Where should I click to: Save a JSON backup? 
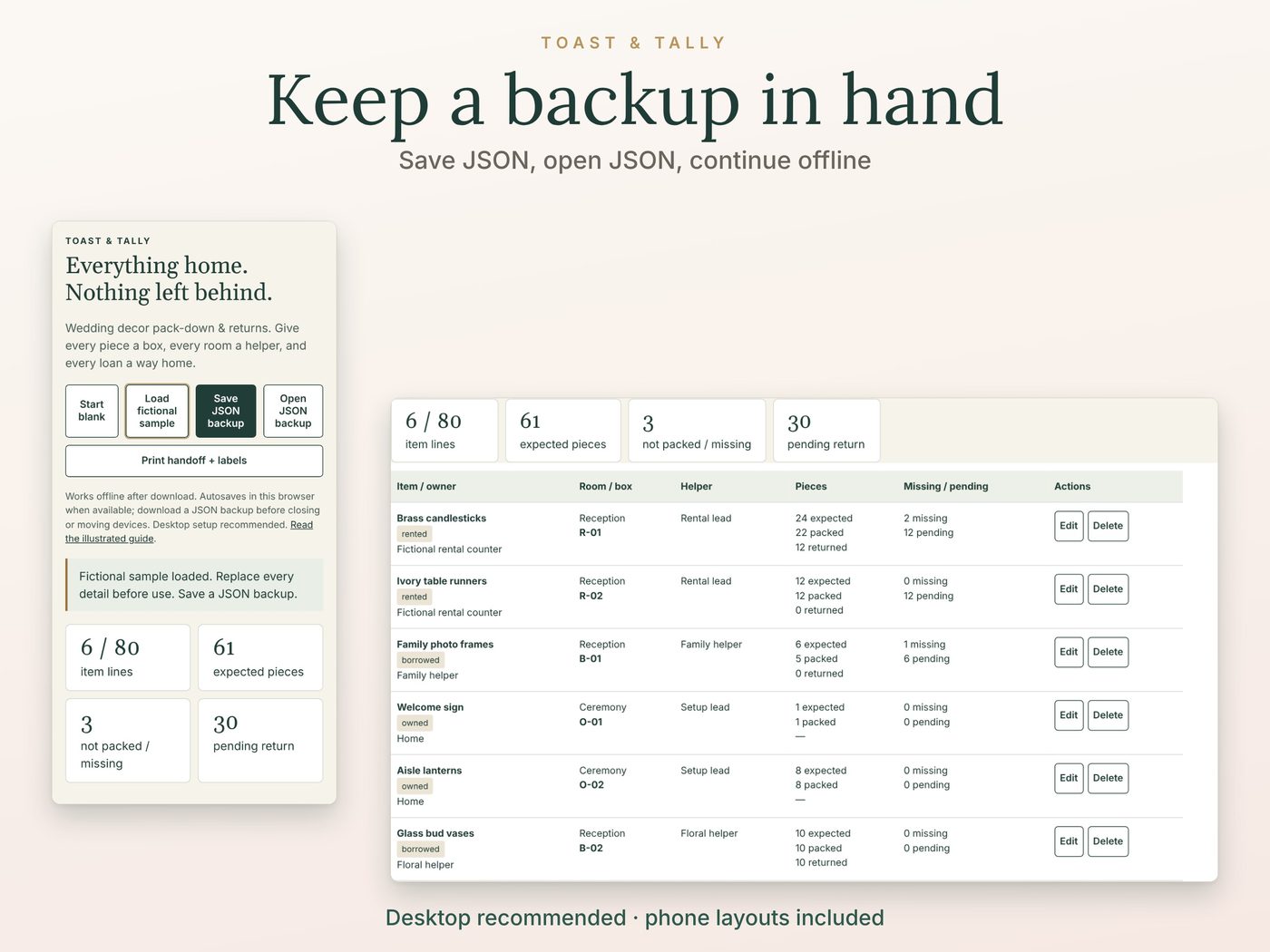pyautogui.click(x=226, y=411)
